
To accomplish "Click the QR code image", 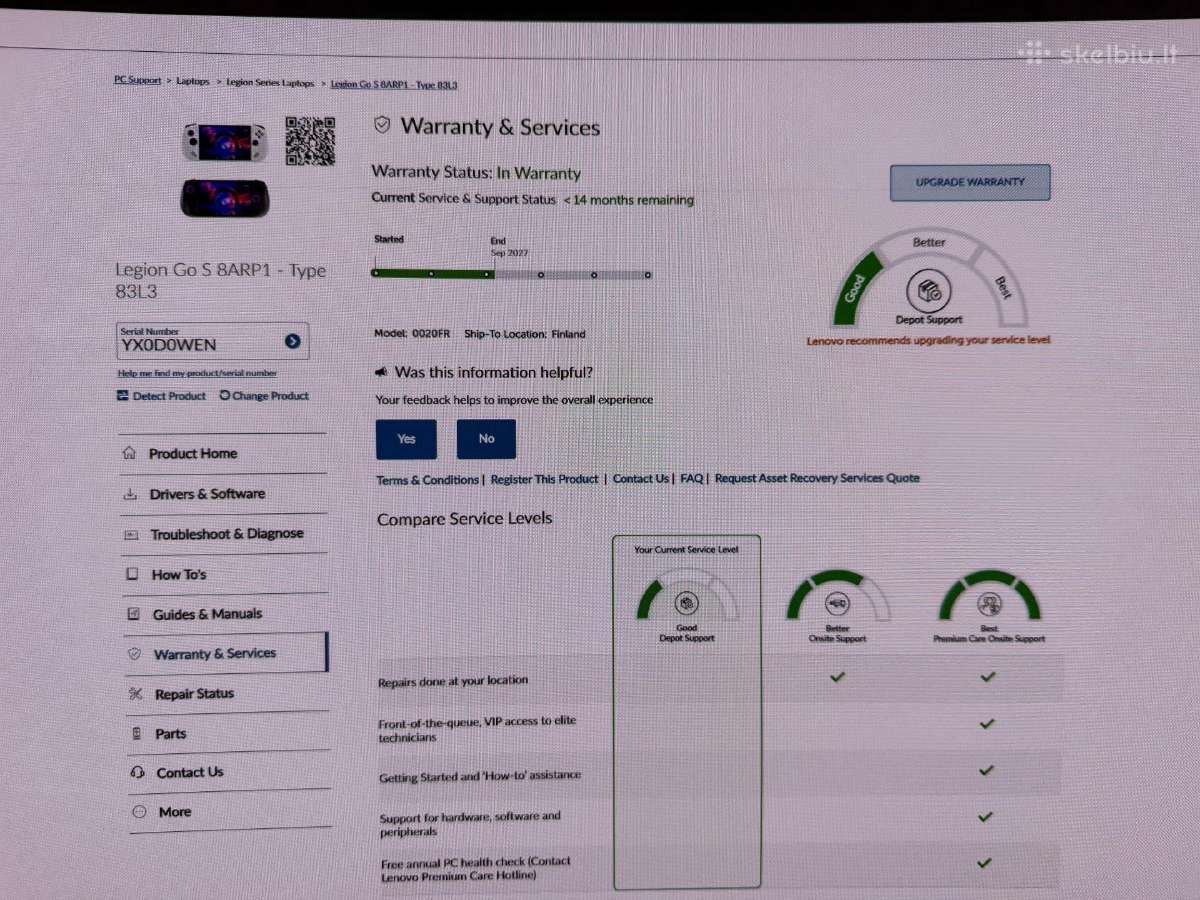I will [310, 141].
